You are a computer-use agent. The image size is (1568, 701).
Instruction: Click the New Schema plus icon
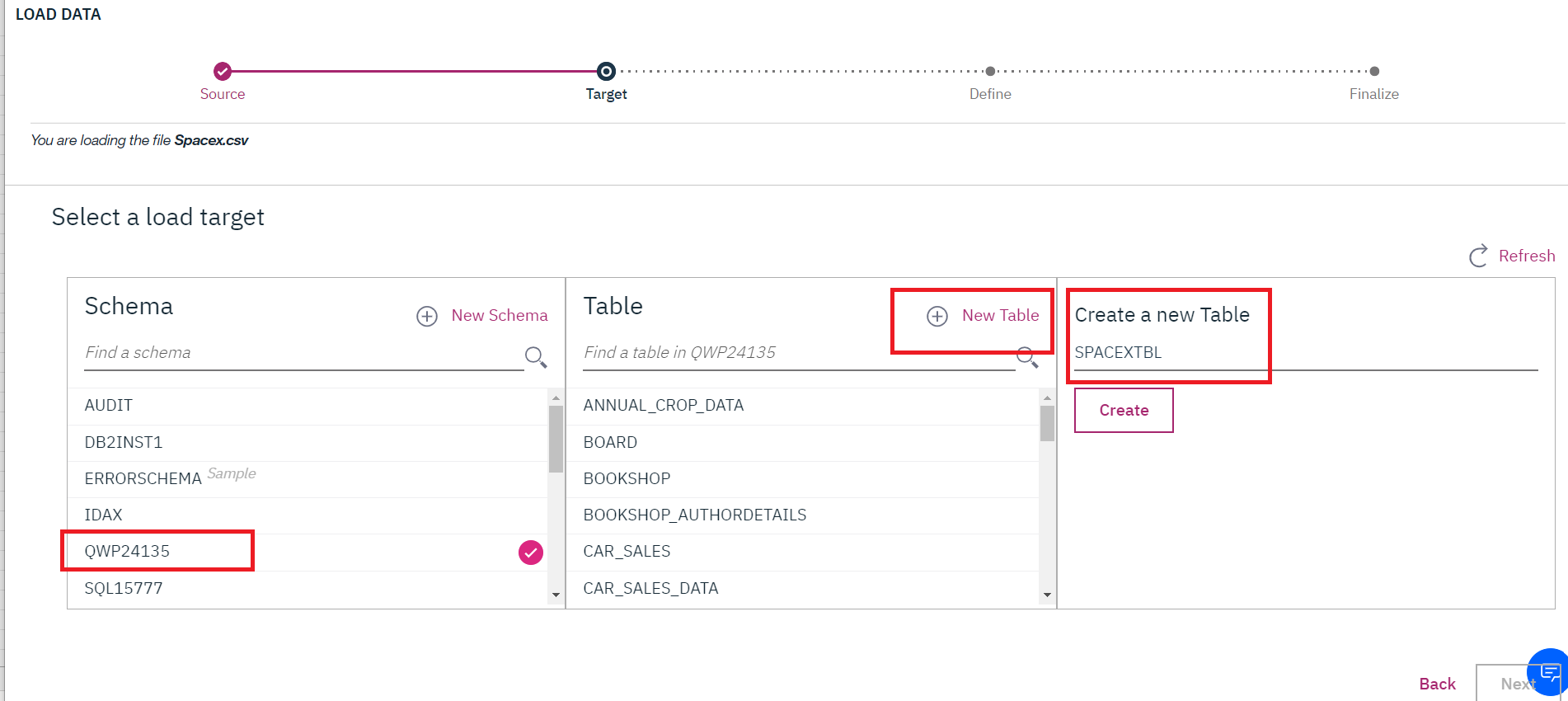tap(426, 317)
